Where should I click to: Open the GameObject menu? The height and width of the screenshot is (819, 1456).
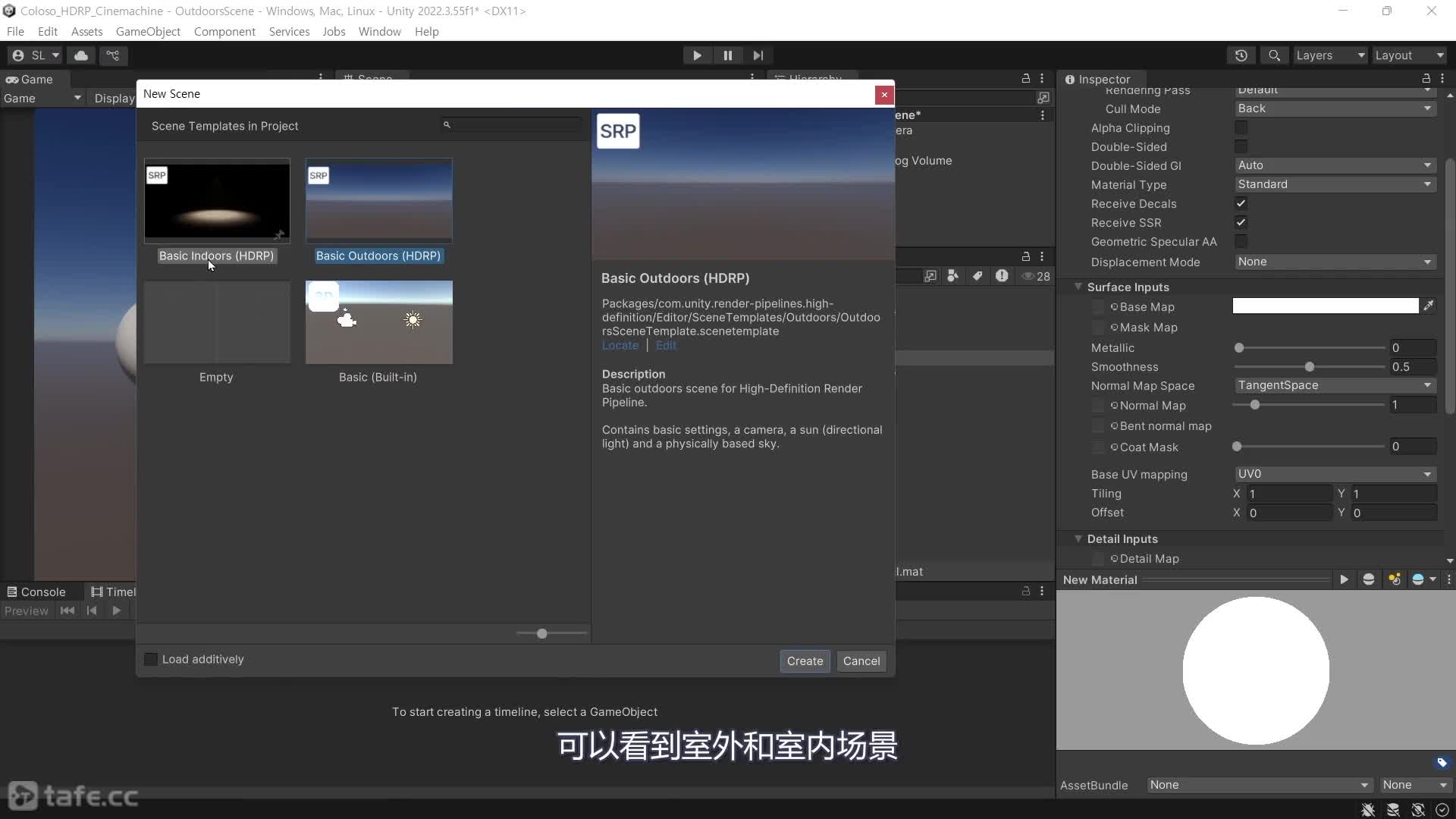148,31
